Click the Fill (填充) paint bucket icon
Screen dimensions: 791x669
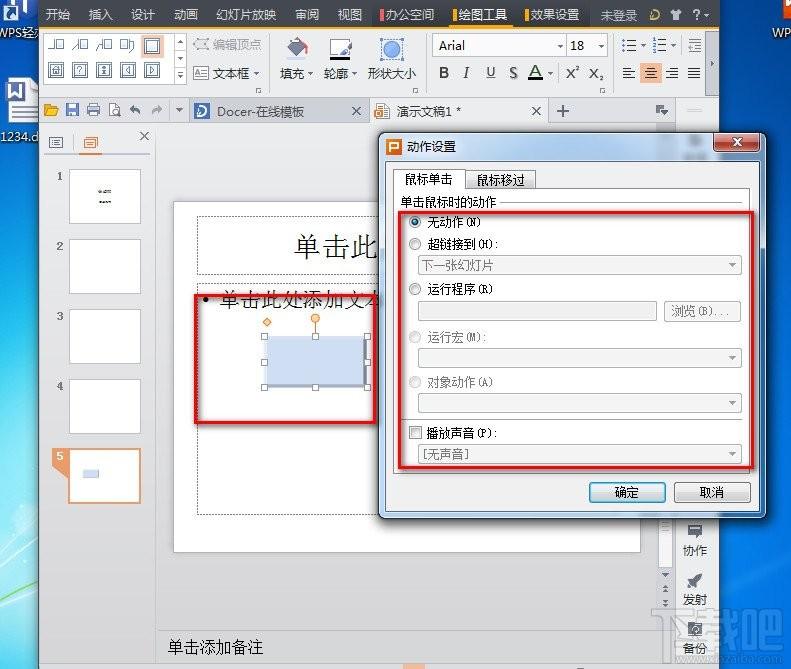[297, 49]
